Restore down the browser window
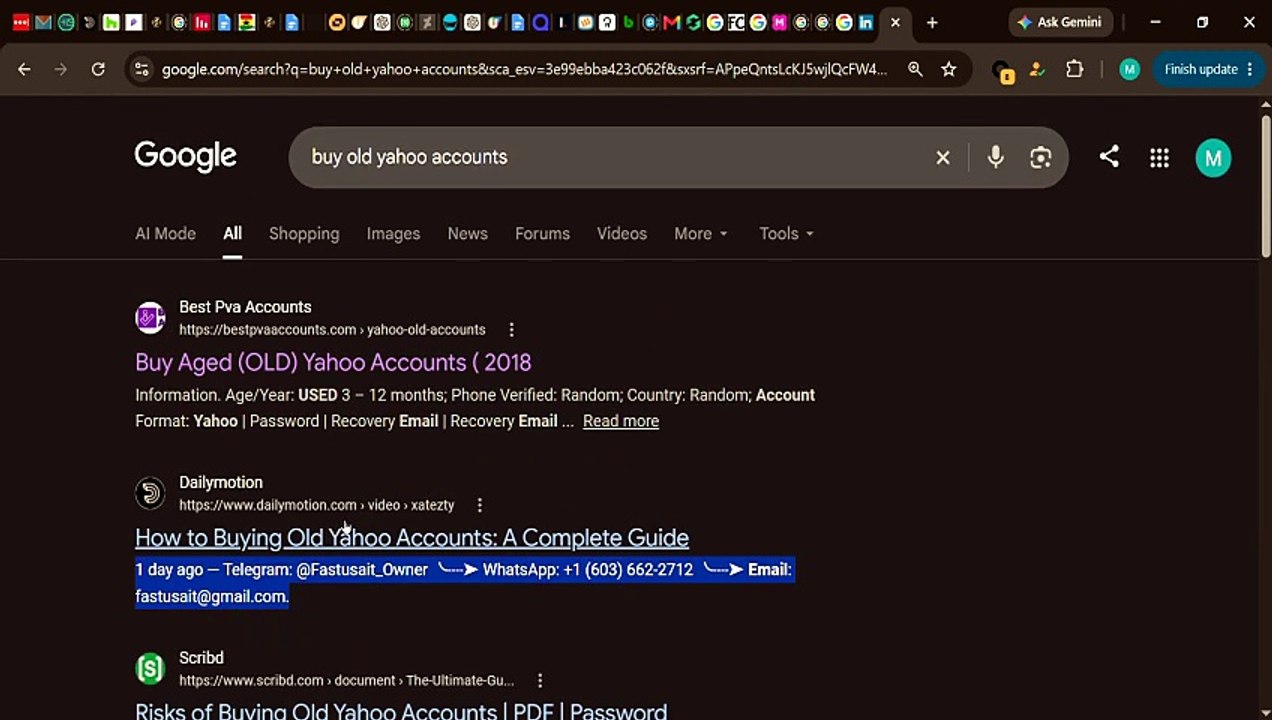The height and width of the screenshot is (720, 1272). 1202,22
